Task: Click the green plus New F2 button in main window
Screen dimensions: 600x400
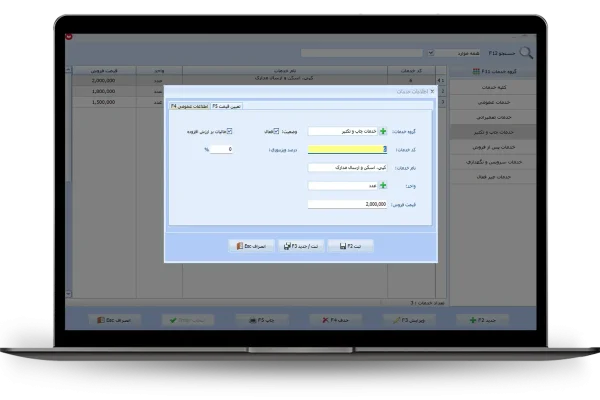Action: pyautogui.click(x=482, y=320)
